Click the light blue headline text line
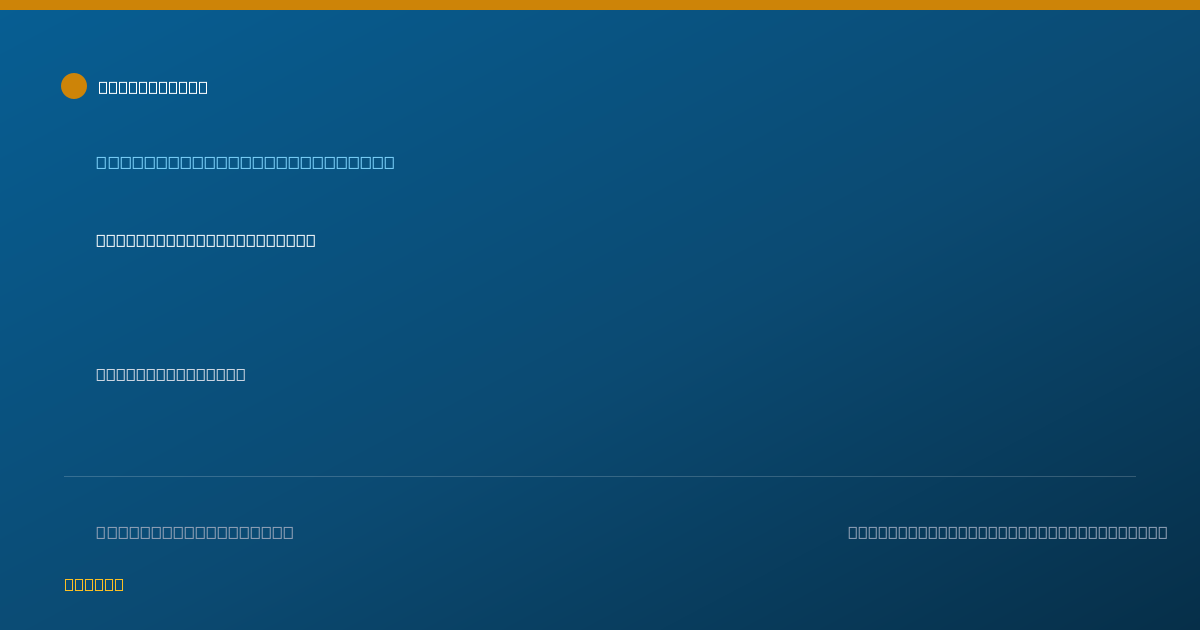Image resolution: width=1200 pixels, height=630 pixels. click(245, 162)
